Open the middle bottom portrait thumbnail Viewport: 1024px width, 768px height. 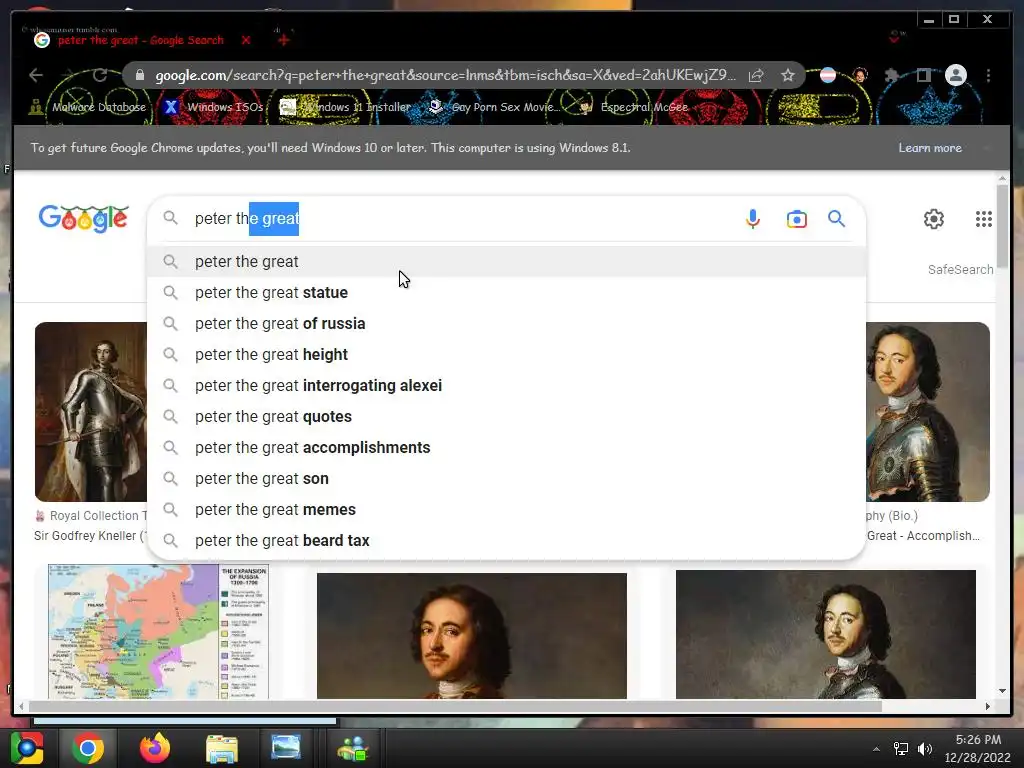472,635
